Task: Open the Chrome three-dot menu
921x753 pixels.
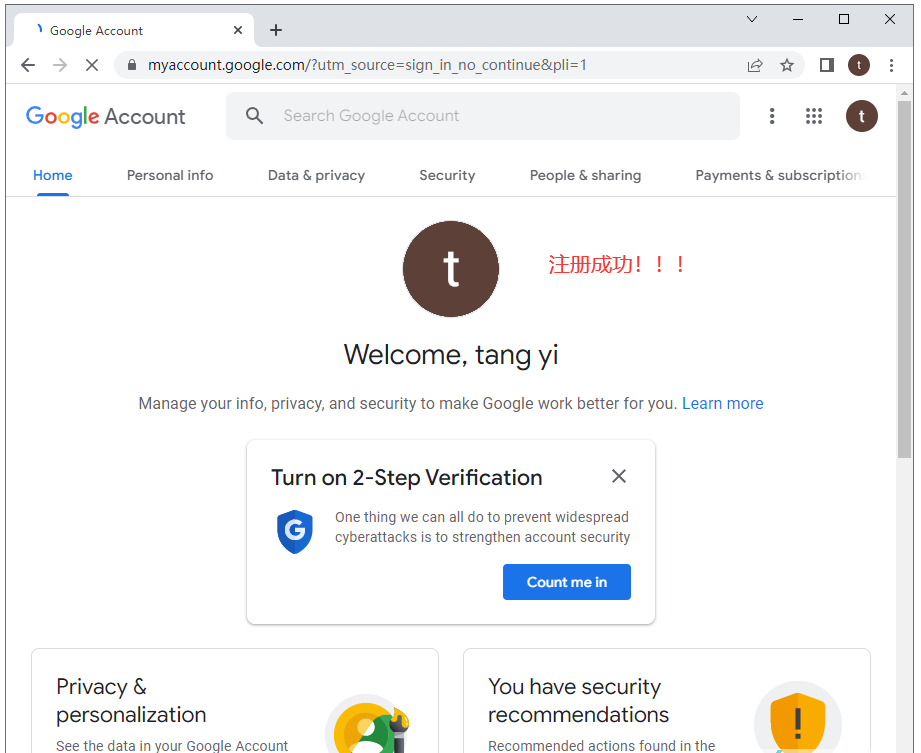Action: (891, 65)
